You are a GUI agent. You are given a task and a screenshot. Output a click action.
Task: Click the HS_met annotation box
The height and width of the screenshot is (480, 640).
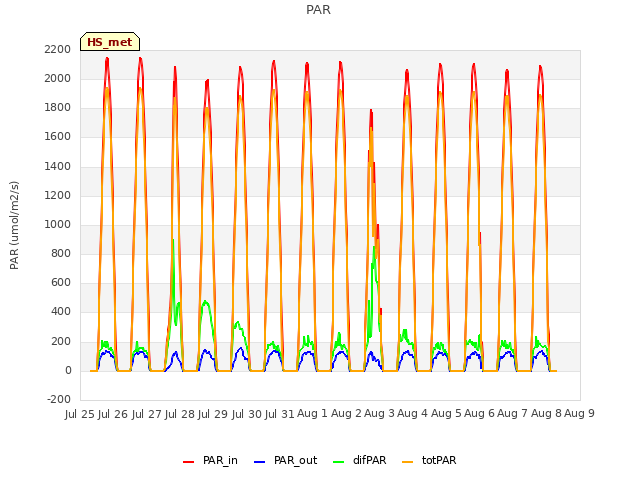tap(110, 42)
